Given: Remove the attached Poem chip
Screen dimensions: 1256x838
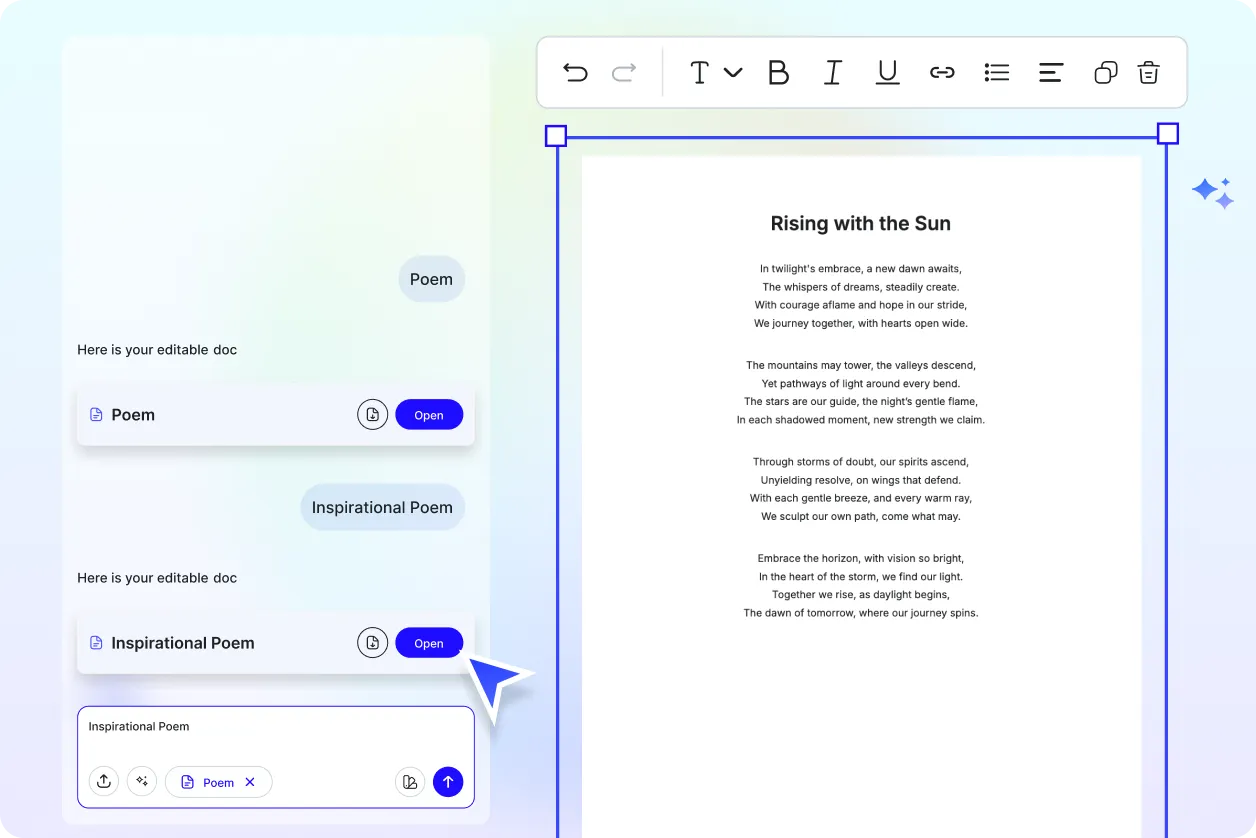Looking at the screenshot, I should click(x=251, y=782).
